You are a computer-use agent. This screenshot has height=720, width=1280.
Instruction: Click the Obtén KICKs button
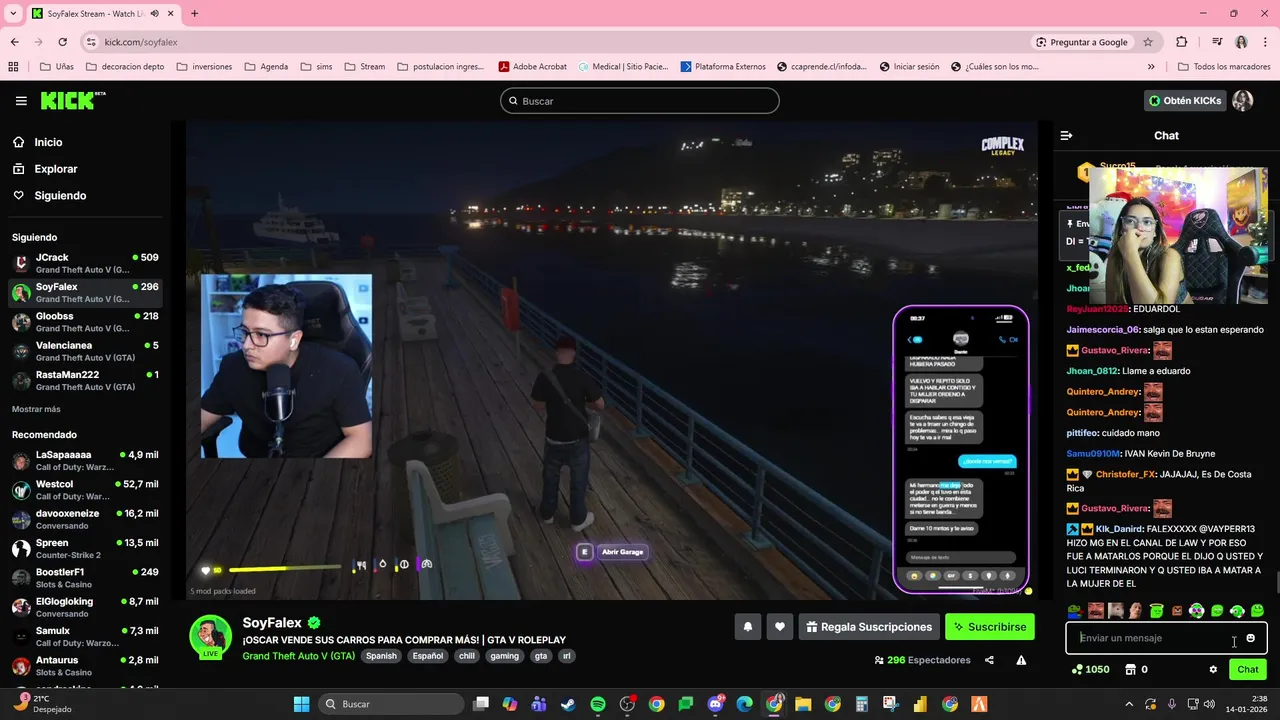coord(1185,101)
